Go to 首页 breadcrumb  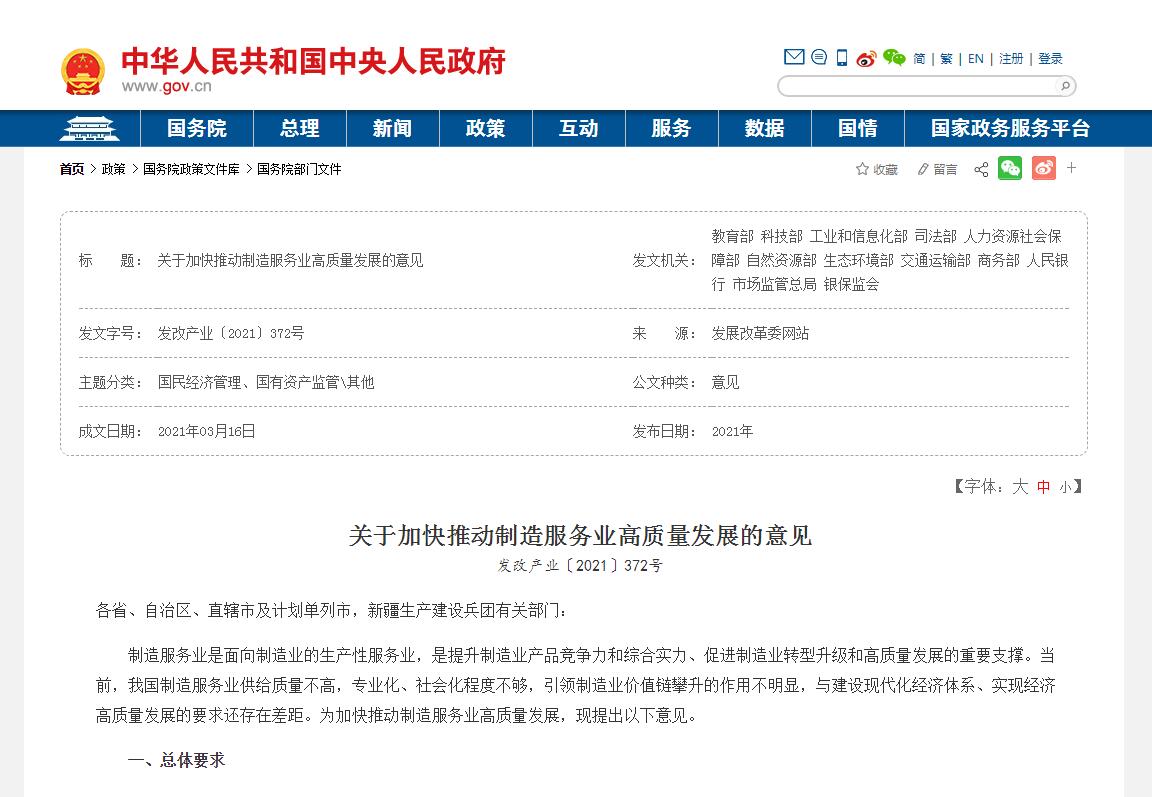72,170
